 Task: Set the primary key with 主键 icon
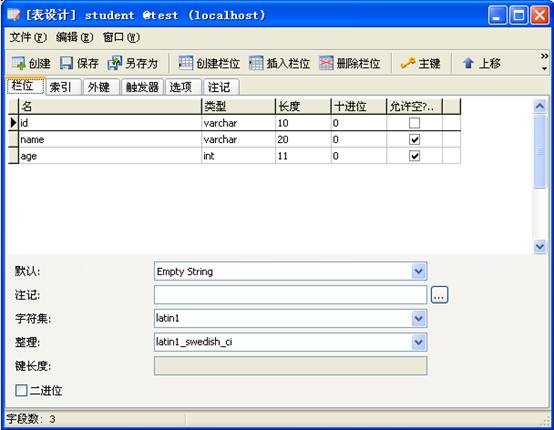407,64
